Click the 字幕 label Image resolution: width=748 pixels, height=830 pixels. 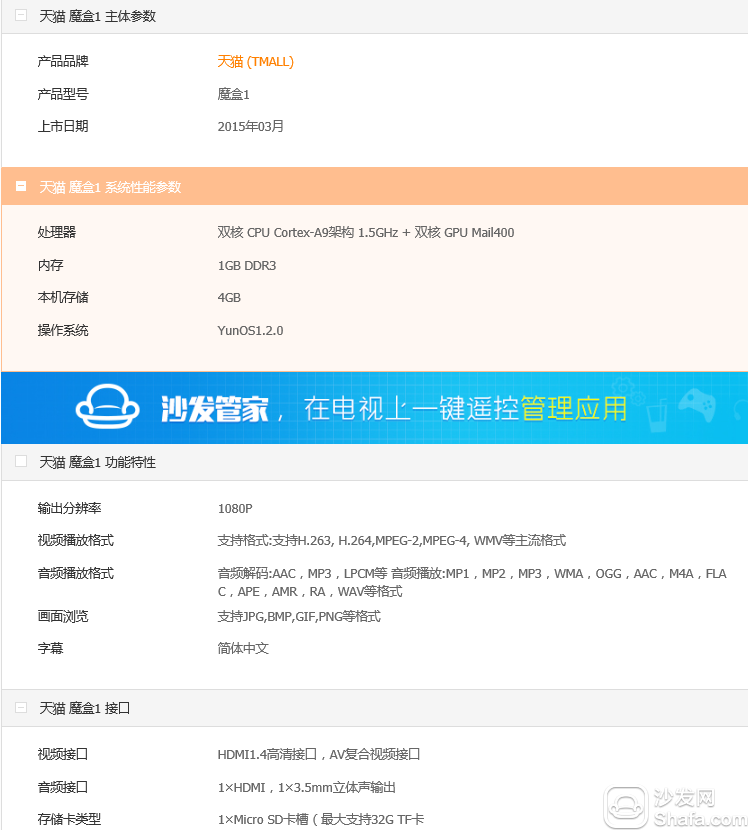pos(50,648)
